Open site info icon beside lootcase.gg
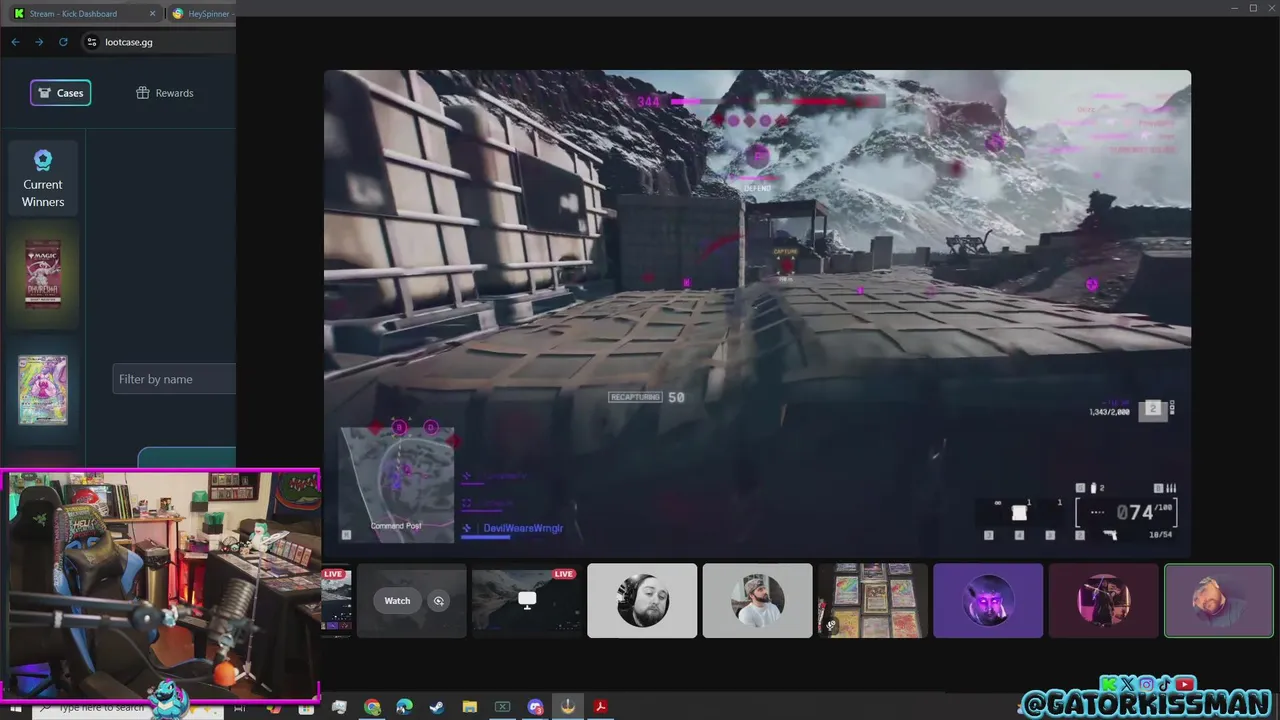This screenshot has width=1280, height=720. click(x=92, y=42)
